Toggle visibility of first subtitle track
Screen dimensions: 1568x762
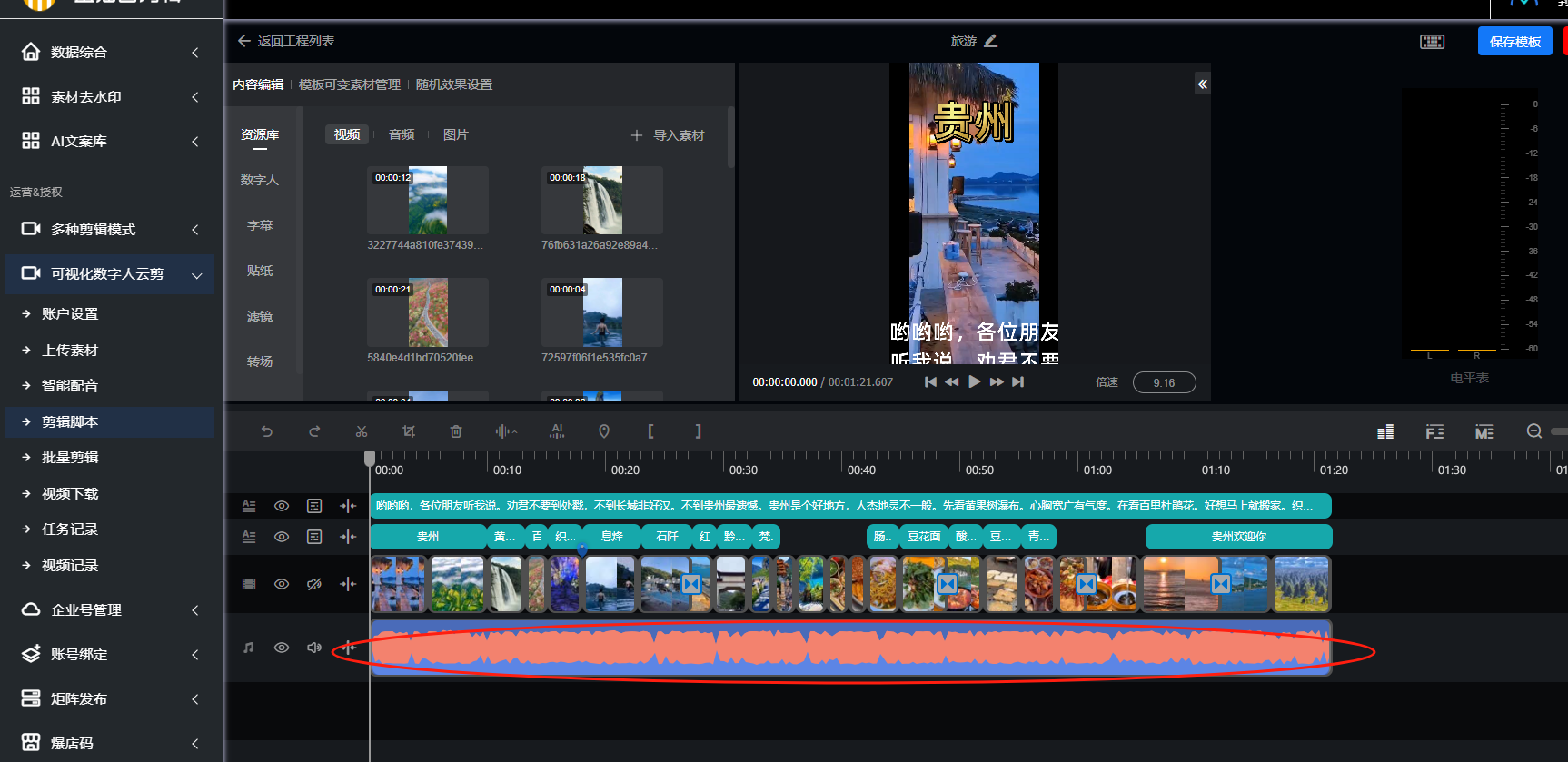pyautogui.click(x=282, y=506)
